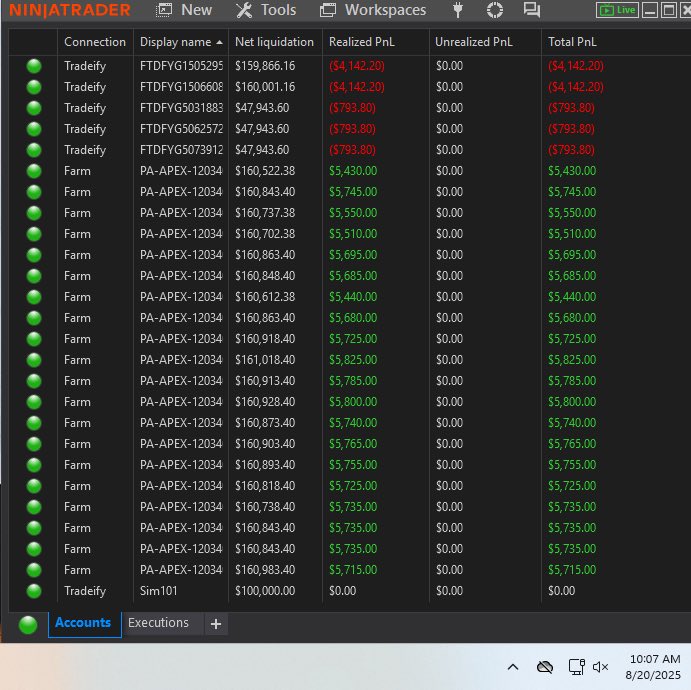Click green status light beside Accounts tab

click(28, 625)
